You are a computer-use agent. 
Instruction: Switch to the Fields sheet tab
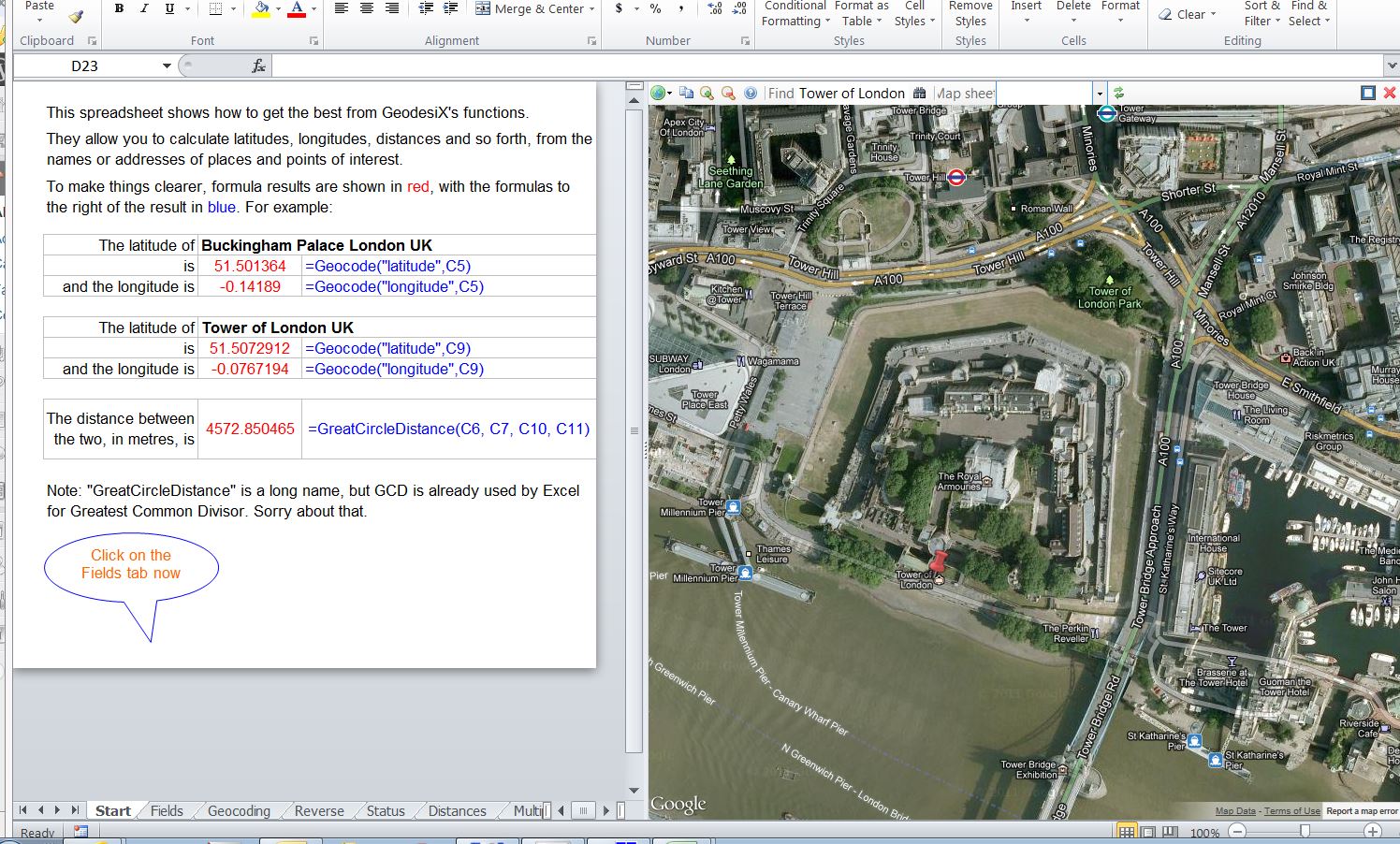coord(167,810)
